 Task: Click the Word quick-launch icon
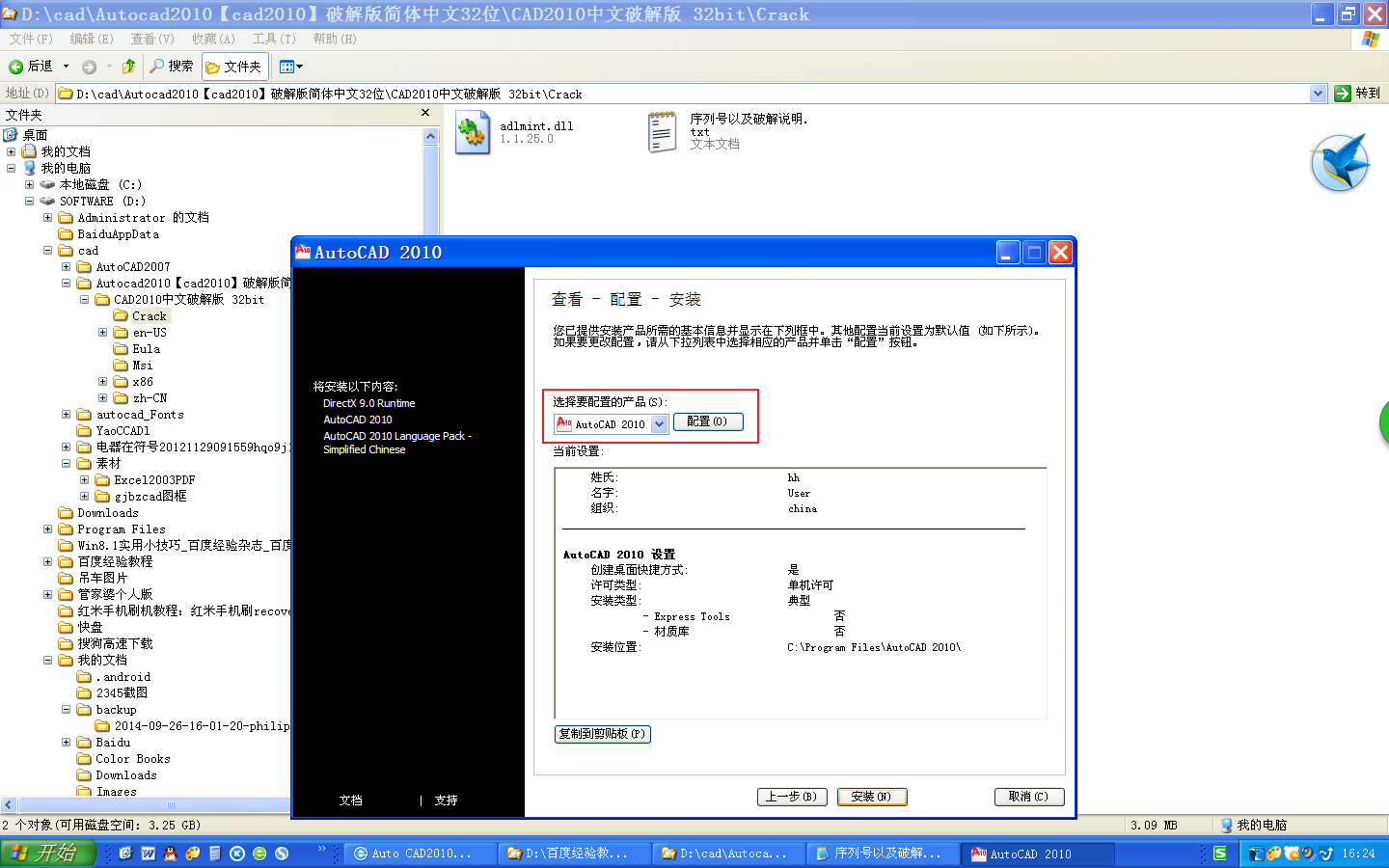click(x=149, y=854)
